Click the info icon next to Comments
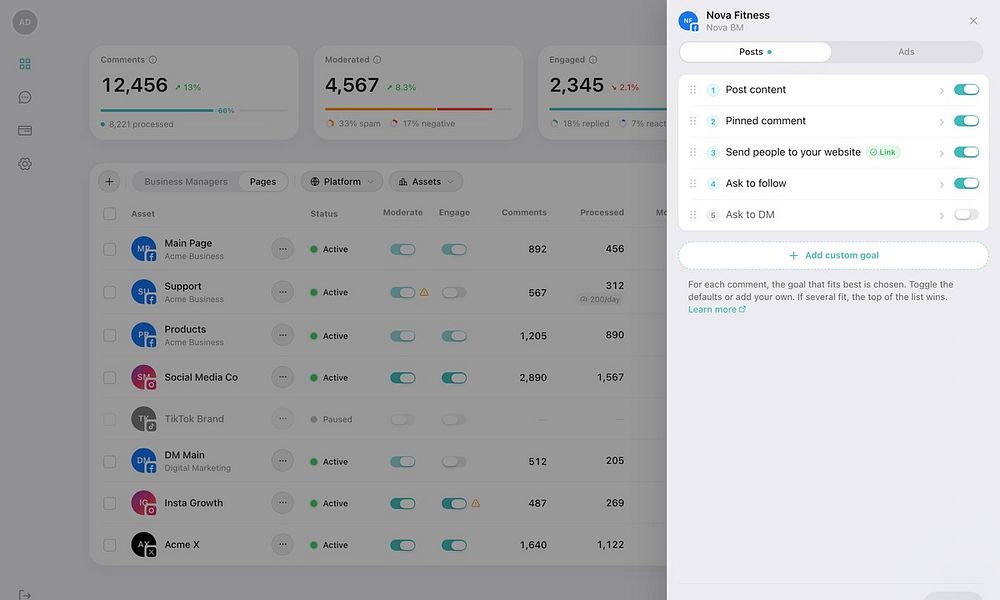 pos(152,60)
